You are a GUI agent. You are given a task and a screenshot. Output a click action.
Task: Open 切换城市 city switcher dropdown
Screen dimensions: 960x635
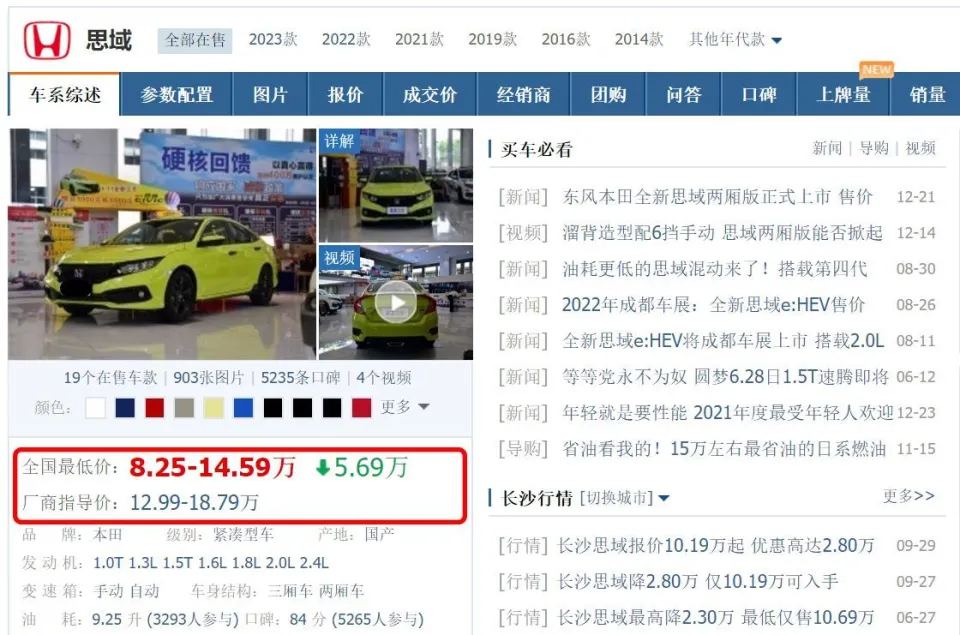pyautogui.click(x=624, y=498)
